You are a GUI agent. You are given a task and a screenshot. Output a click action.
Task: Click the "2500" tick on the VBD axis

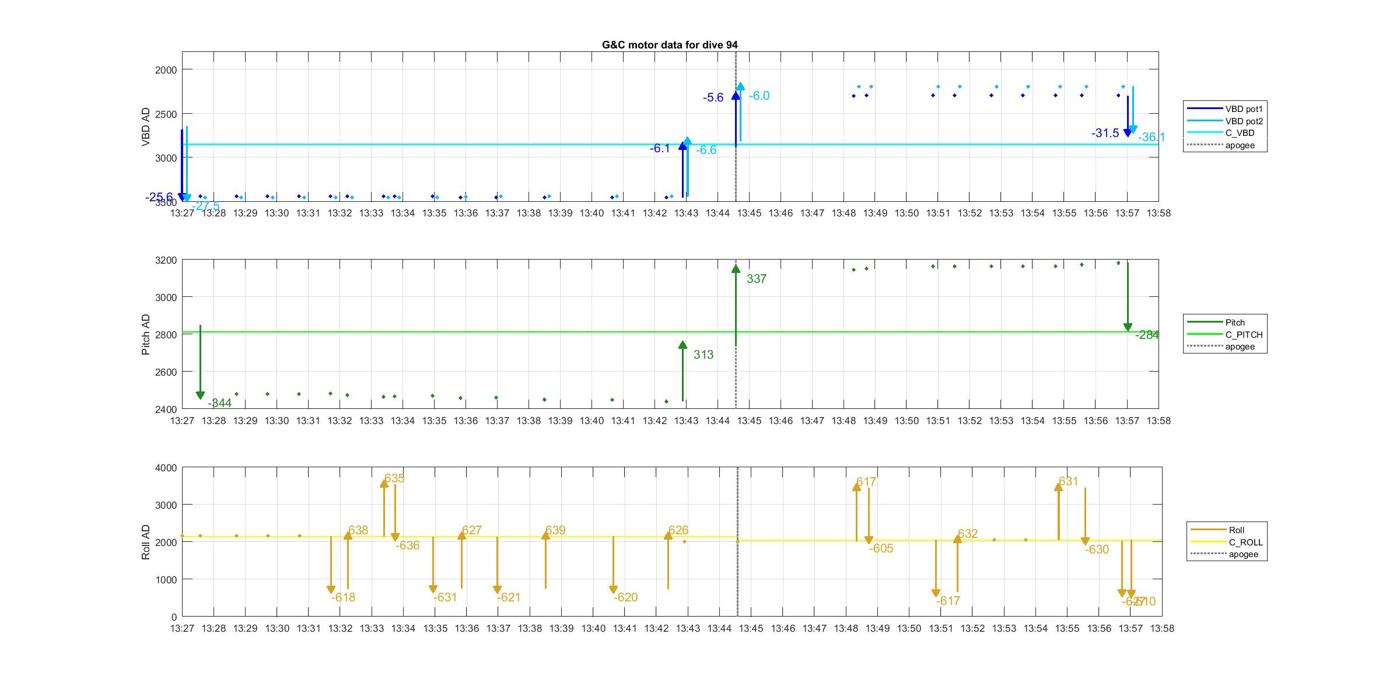(x=166, y=114)
